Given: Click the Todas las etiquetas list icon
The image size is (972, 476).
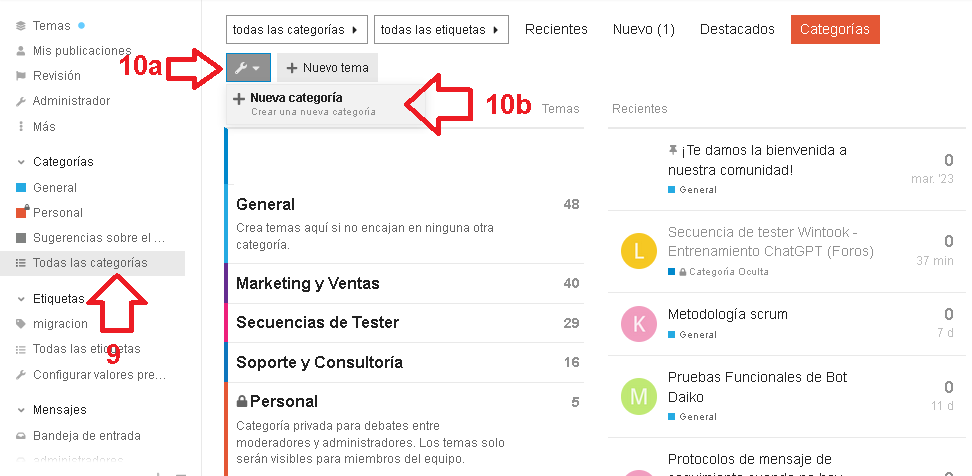Looking at the screenshot, I should [21, 349].
